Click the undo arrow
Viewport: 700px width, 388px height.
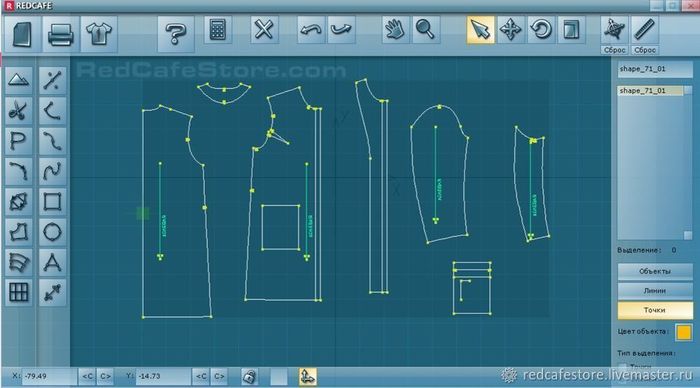coord(311,30)
